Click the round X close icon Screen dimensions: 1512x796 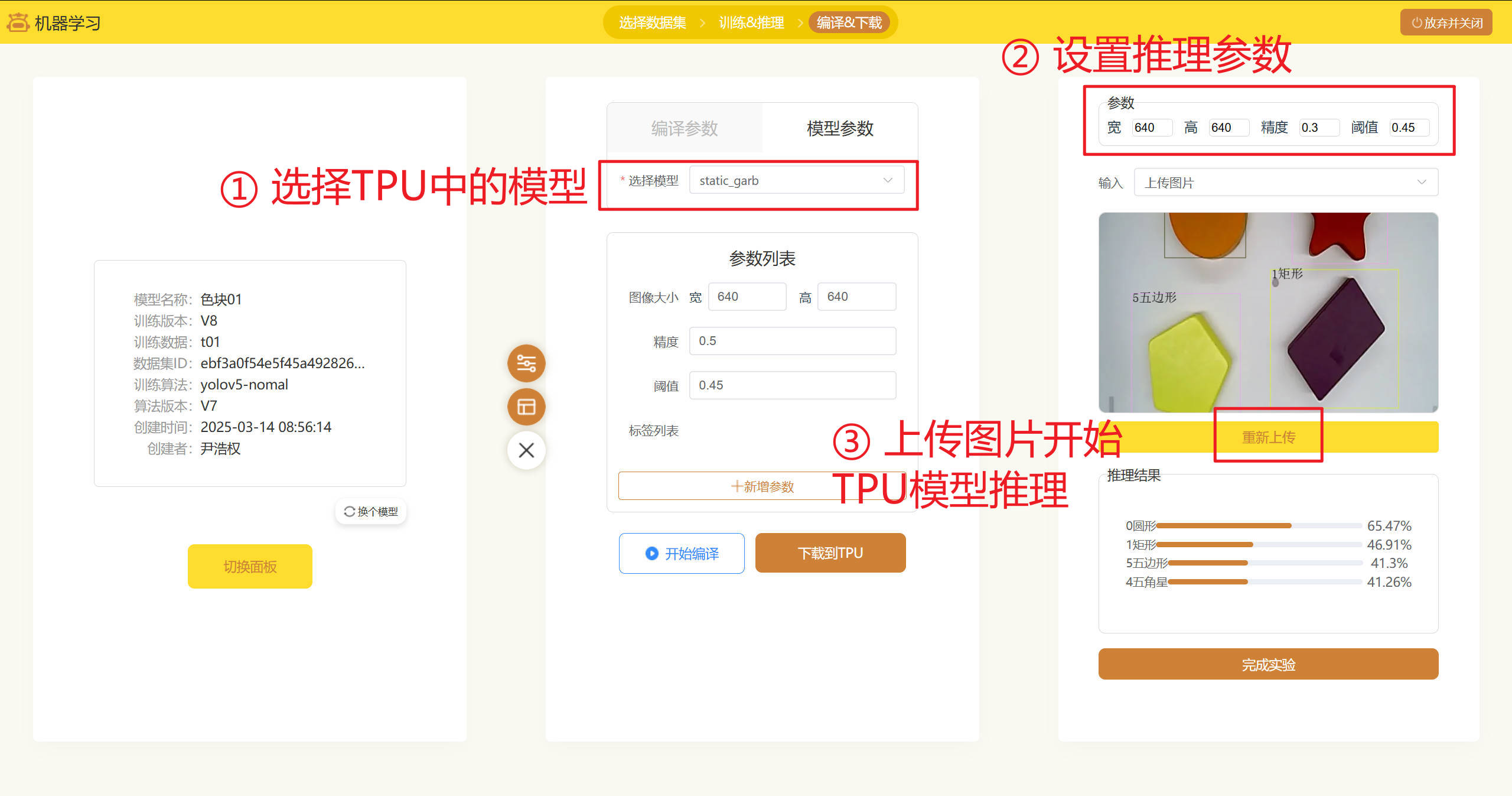coord(526,450)
